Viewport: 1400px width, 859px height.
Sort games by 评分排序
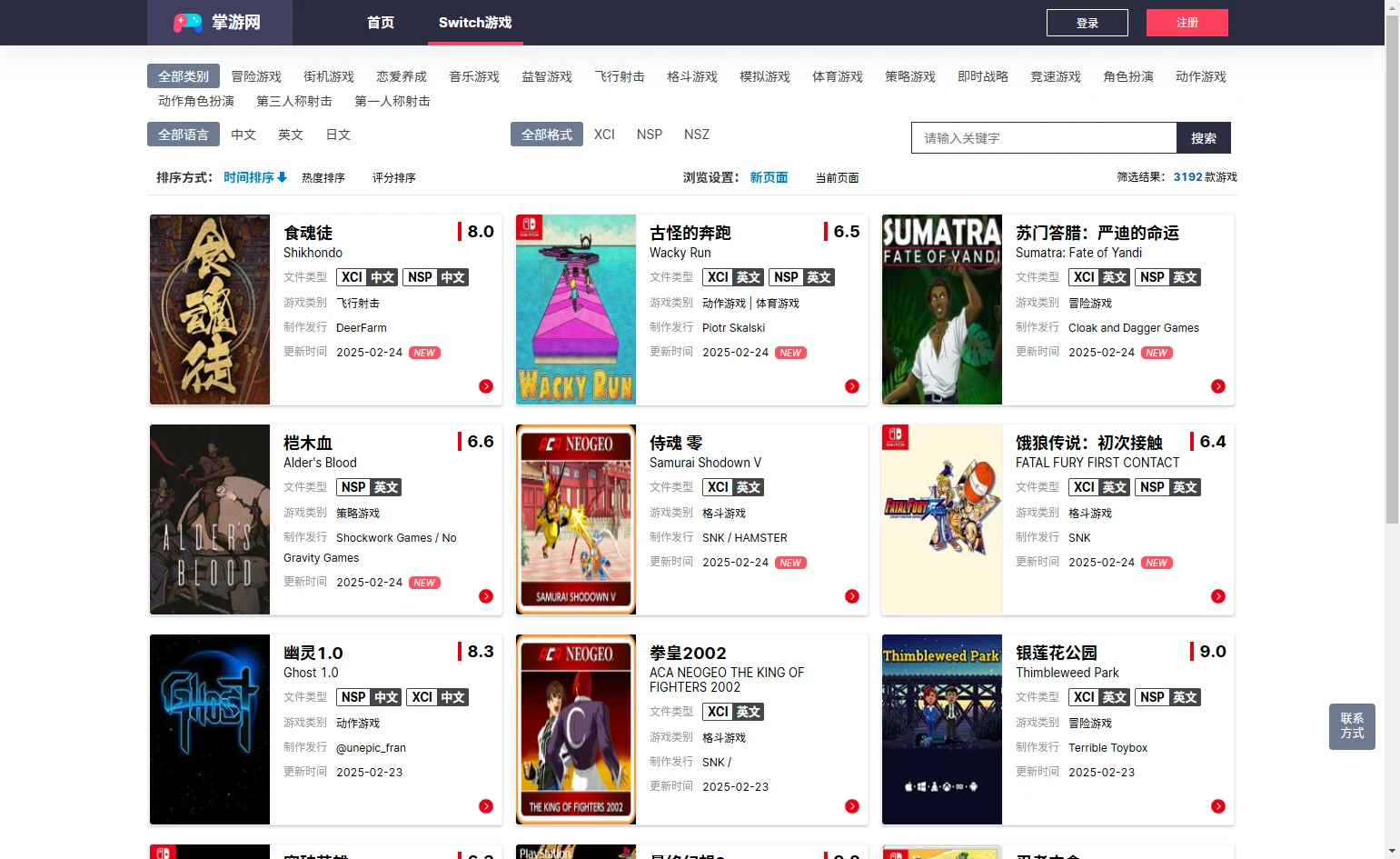click(x=394, y=178)
